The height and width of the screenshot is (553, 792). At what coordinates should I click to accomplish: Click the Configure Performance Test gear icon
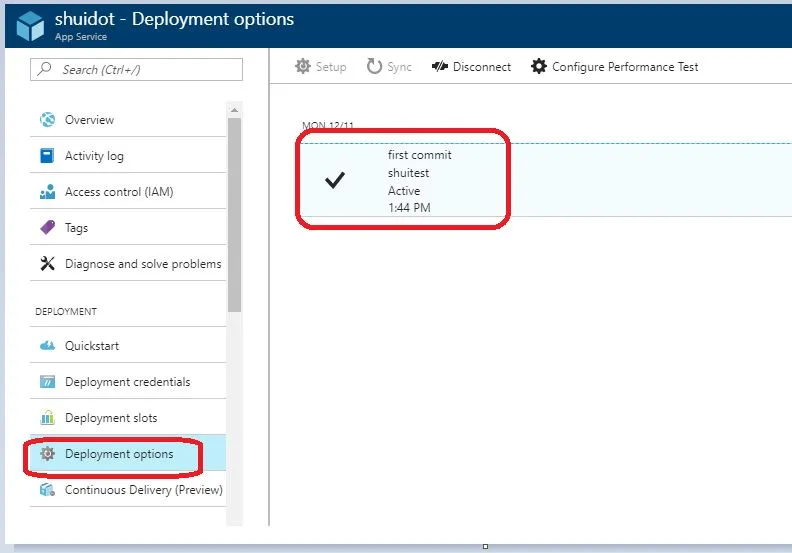[539, 66]
